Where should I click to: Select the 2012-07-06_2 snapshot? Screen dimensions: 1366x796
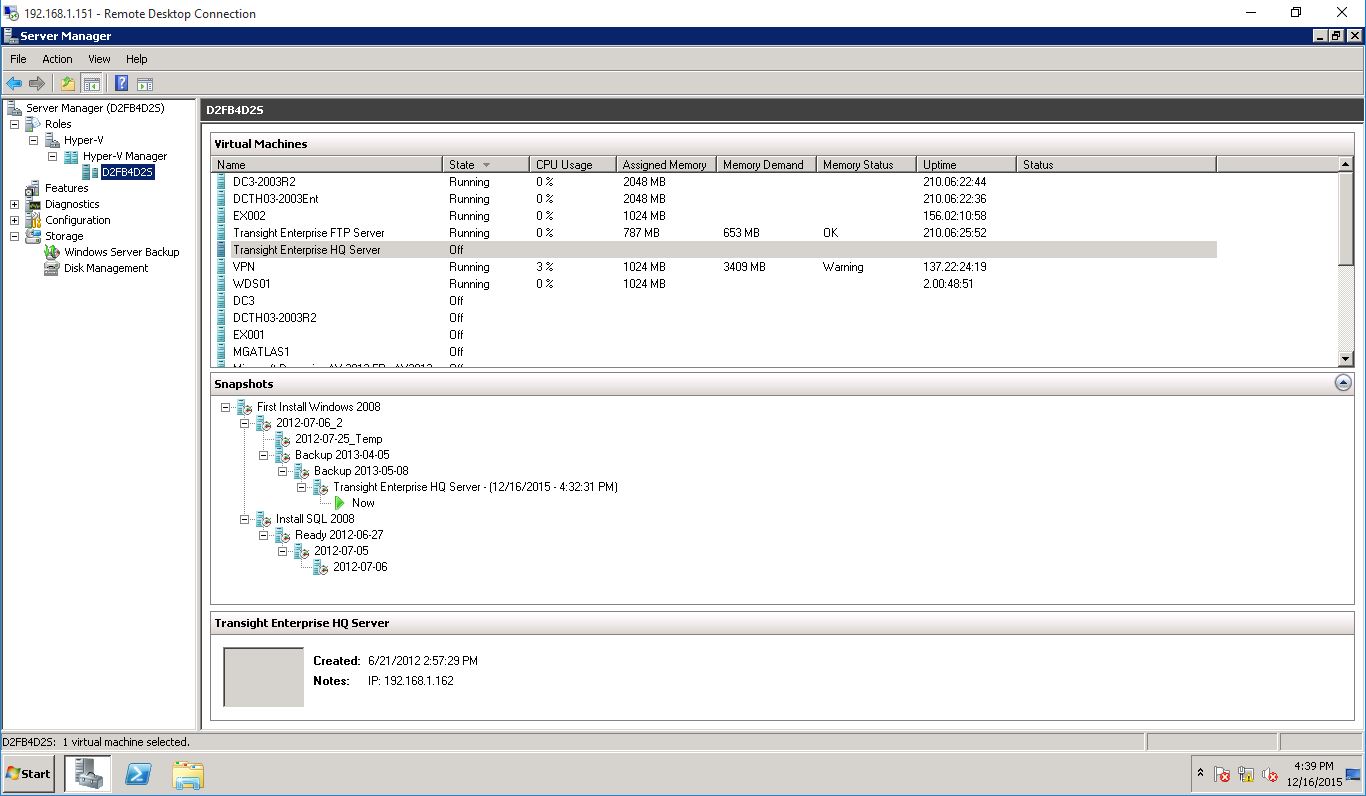[x=309, y=423]
